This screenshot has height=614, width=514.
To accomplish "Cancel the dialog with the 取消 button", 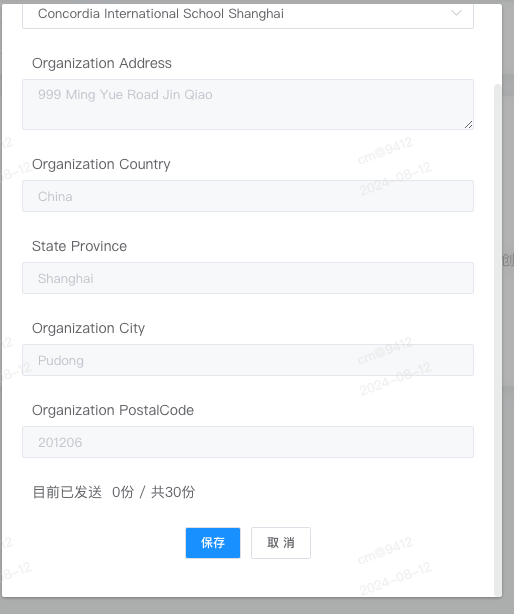I will 281,543.
